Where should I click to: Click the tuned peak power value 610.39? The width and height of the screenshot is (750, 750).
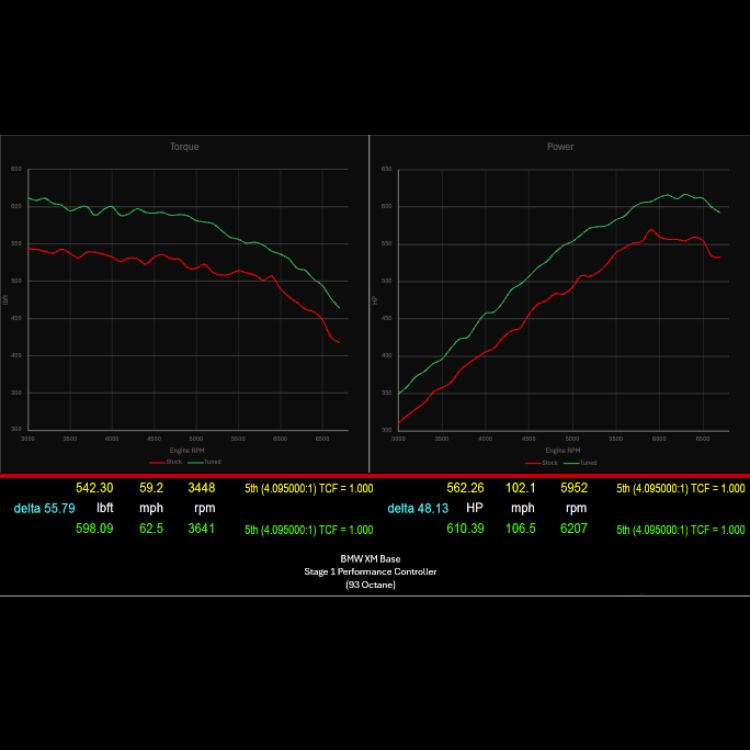click(x=465, y=529)
